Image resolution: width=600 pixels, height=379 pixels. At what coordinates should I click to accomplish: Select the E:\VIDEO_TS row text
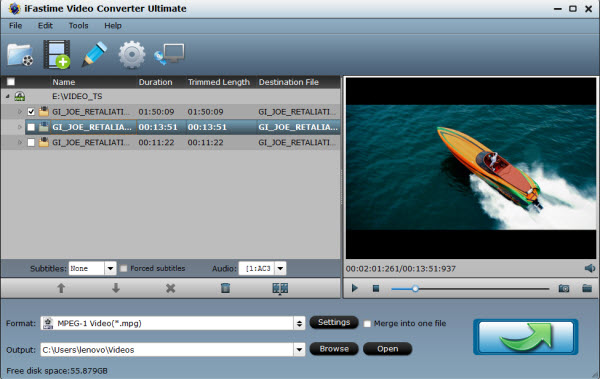[x=77, y=96]
